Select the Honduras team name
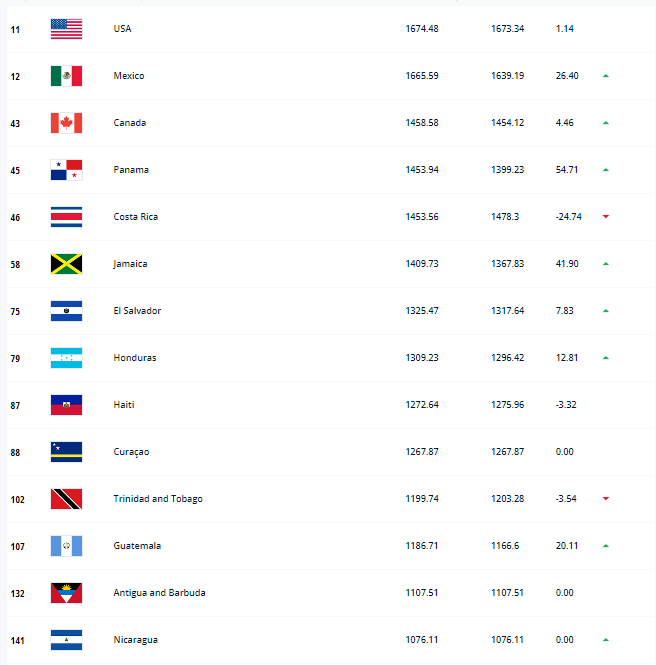 click(135, 358)
